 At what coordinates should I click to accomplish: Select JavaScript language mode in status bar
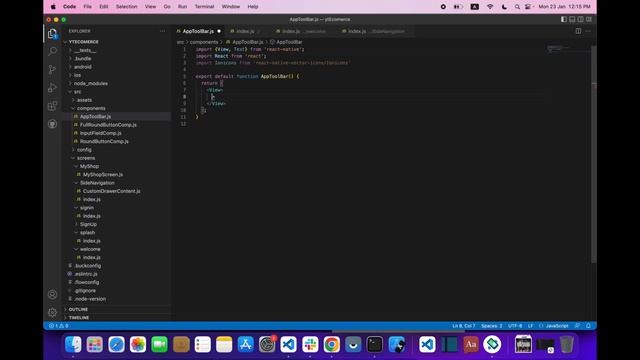click(x=557, y=326)
